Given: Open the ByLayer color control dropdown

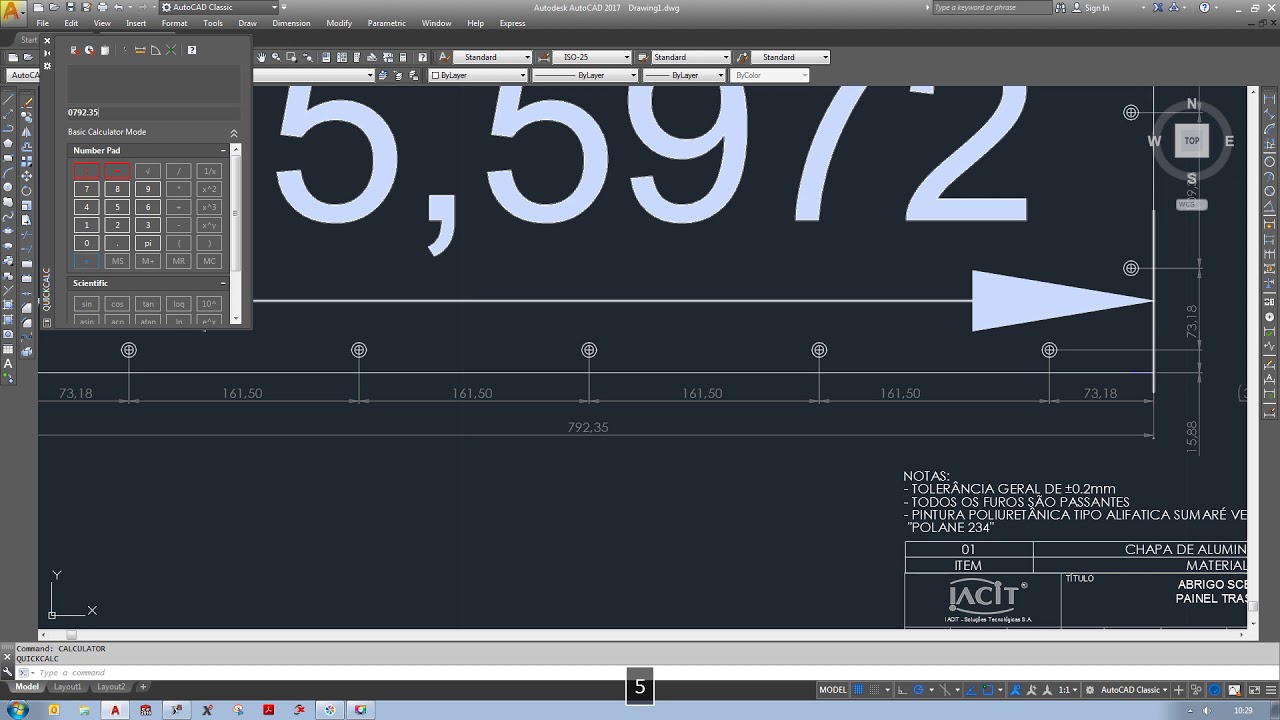Looking at the screenshot, I should click(478, 75).
